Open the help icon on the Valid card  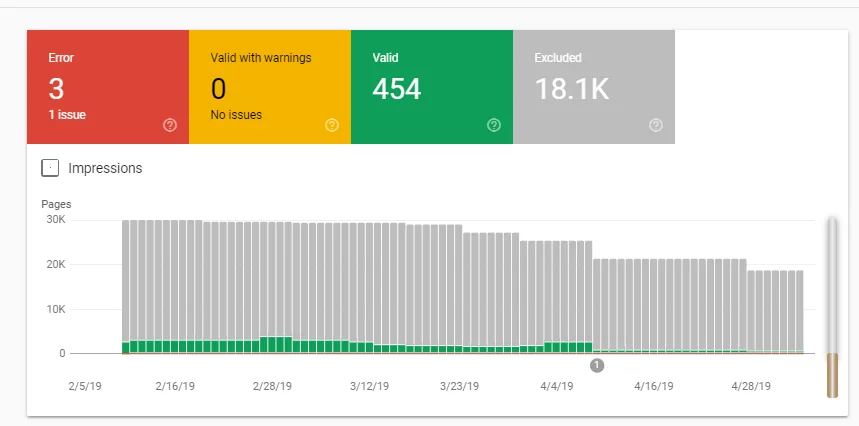pos(494,125)
